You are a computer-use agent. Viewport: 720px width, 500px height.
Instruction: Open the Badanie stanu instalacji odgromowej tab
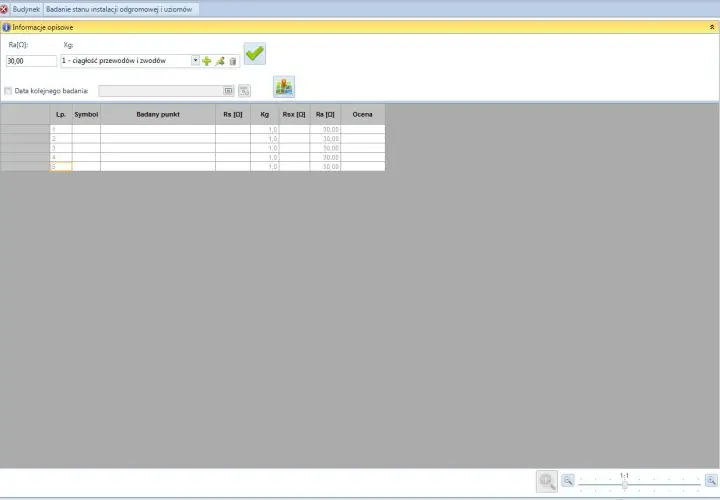coord(119,9)
